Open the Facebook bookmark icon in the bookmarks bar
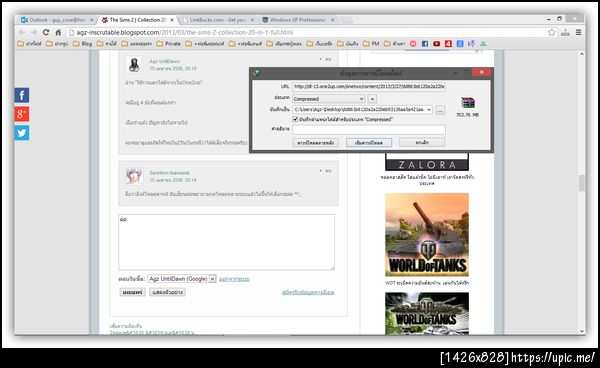Screen dimensions: 600x368 (425, 44)
